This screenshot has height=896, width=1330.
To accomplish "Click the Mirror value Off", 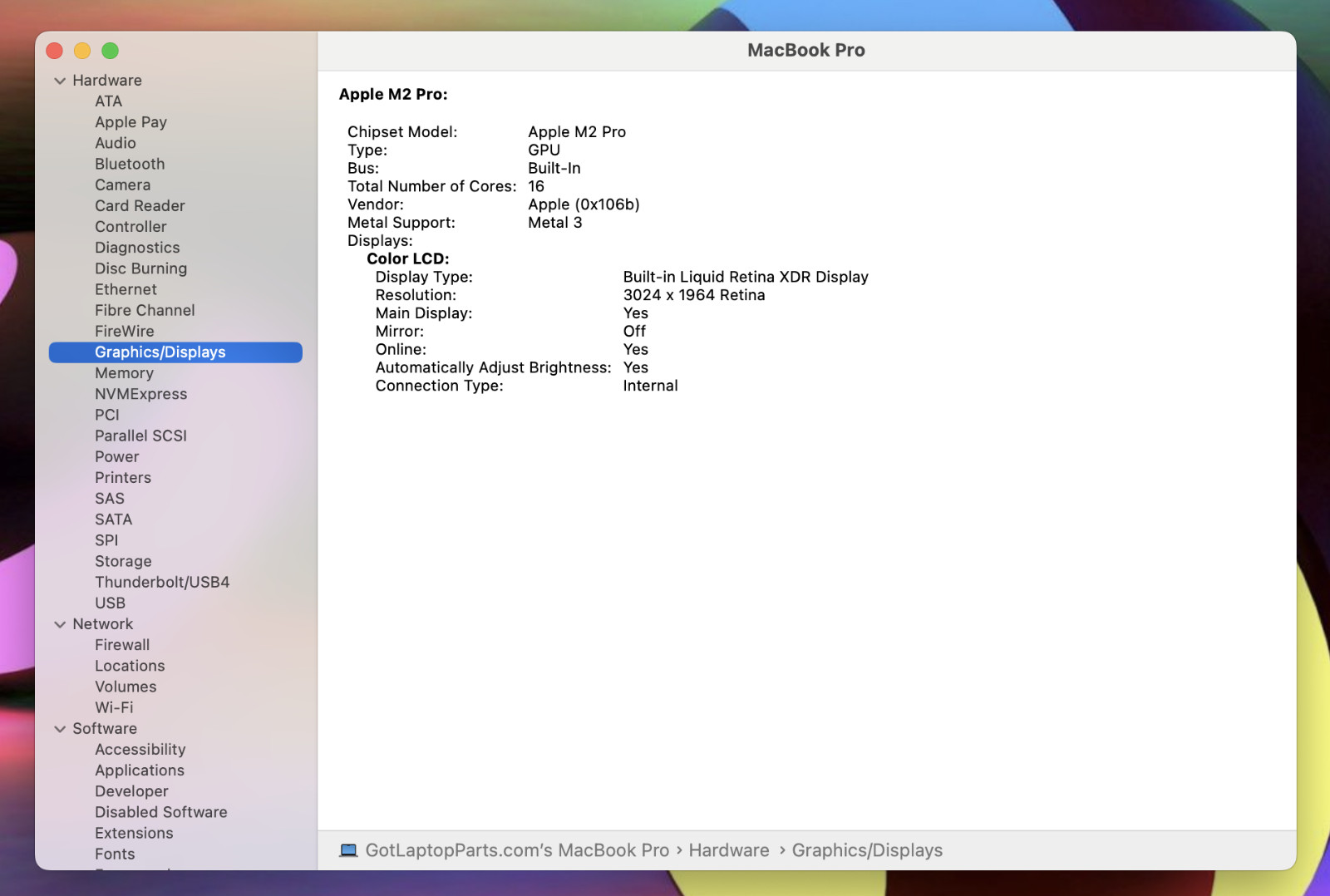I will tap(634, 332).
